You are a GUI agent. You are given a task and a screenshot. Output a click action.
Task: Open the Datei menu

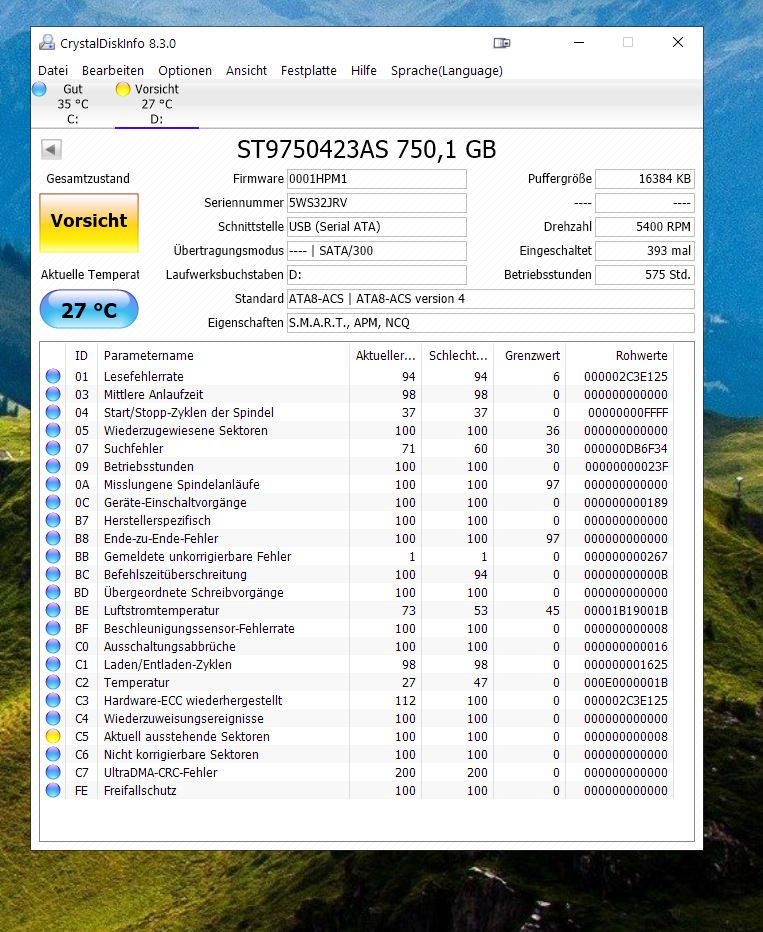[53, 71]
